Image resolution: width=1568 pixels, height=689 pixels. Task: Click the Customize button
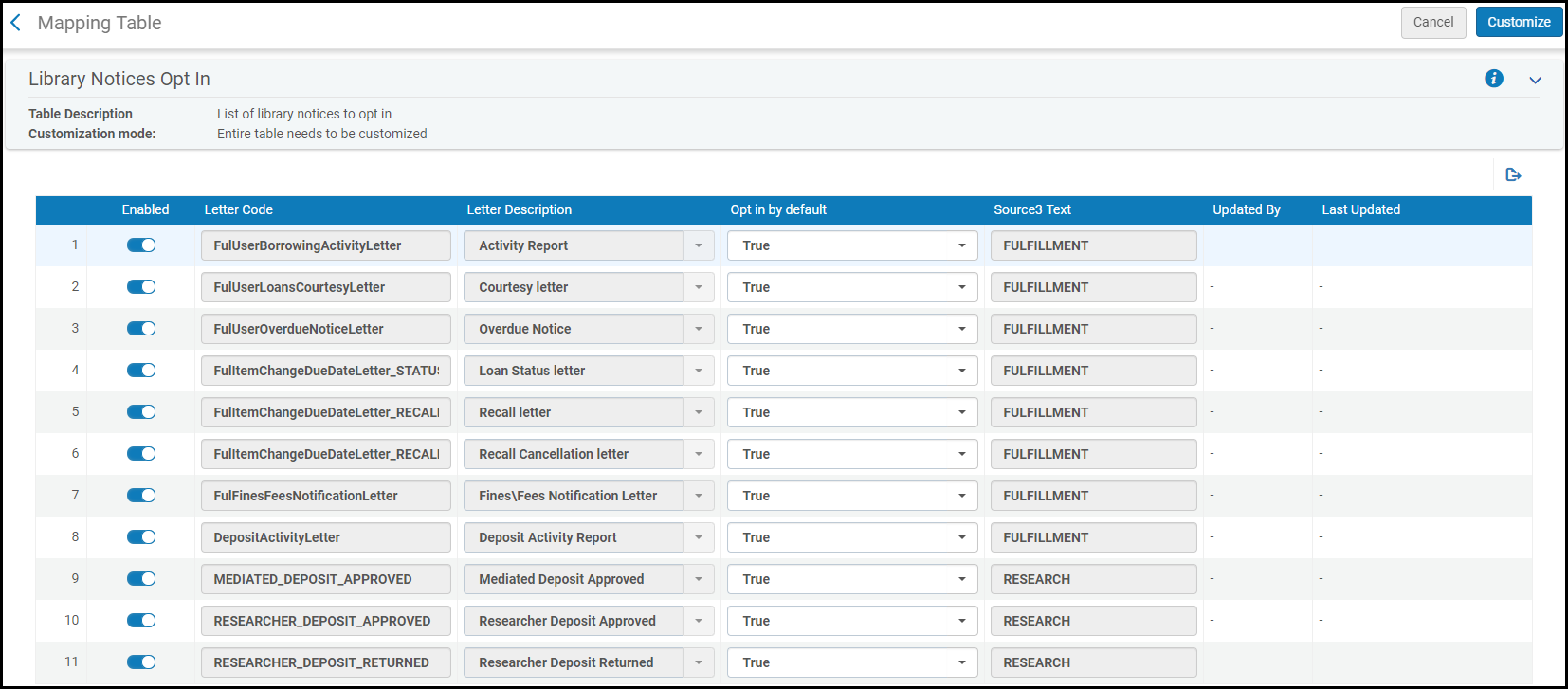pyautogui.click(x=1519, y=23)
